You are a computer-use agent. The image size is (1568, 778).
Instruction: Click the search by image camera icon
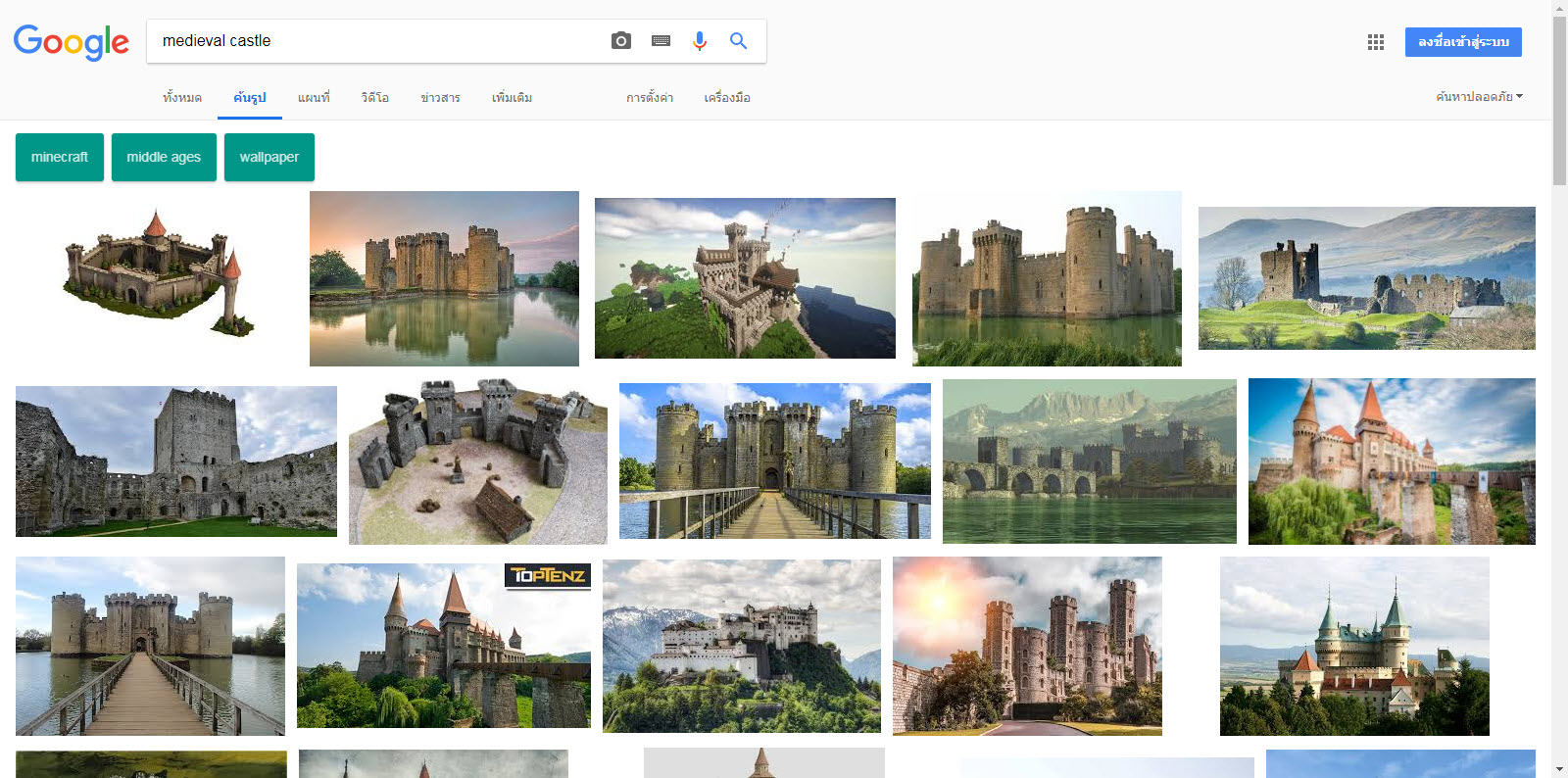click(x=620, y=41)
